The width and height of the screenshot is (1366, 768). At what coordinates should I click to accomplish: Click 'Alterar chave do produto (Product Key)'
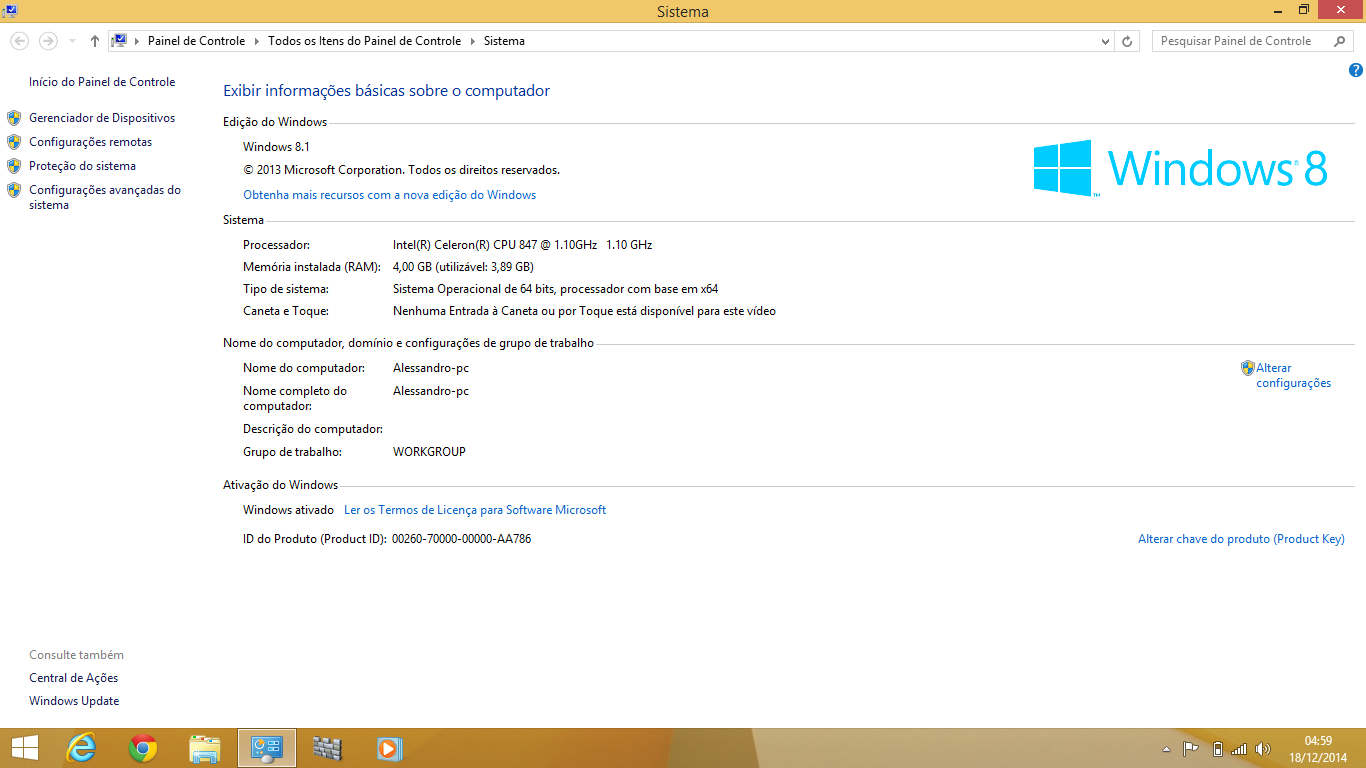click(1241, 539)
